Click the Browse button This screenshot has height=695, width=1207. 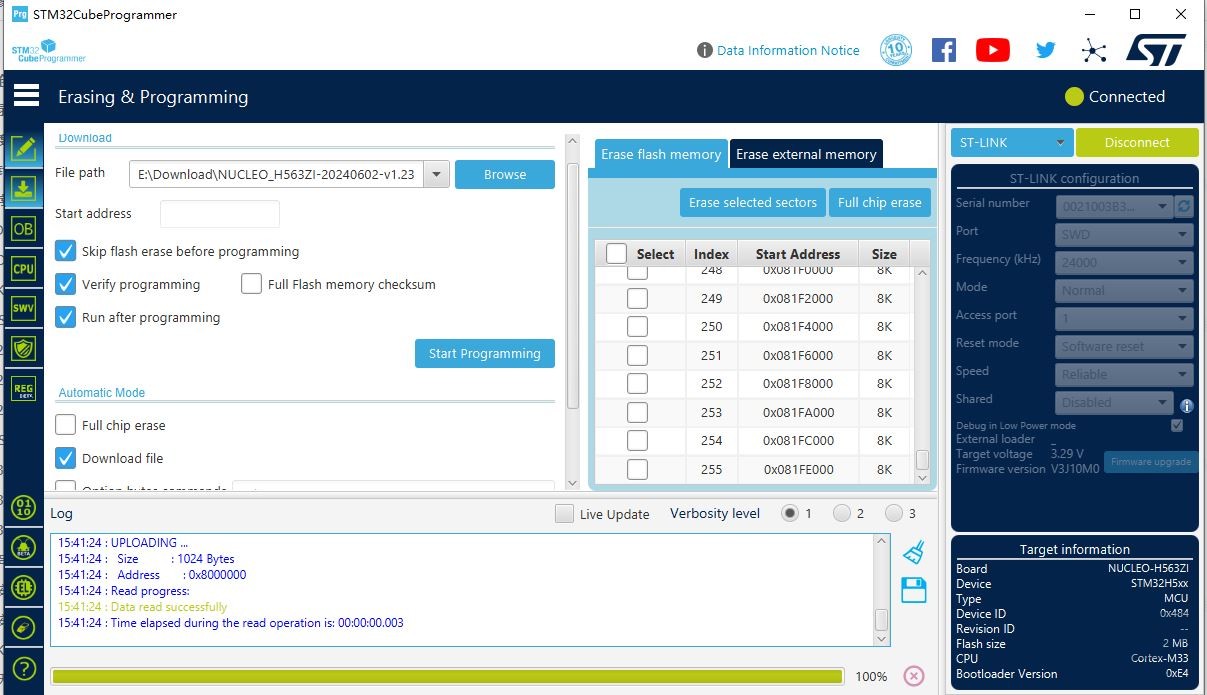click(x=505, y=174)
